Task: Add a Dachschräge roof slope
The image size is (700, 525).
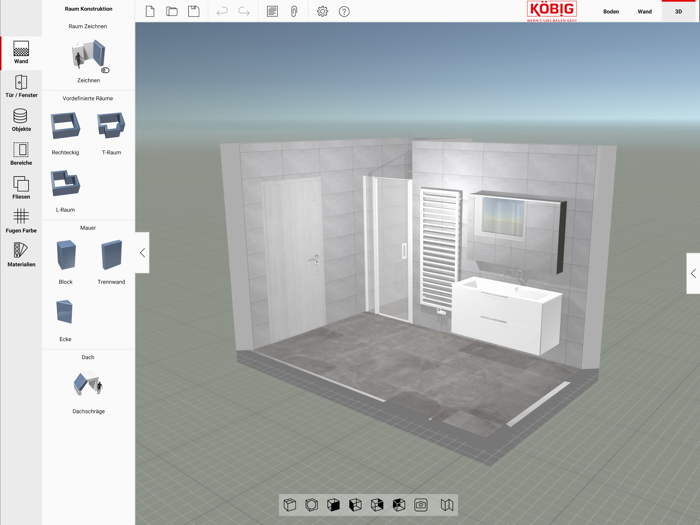Action: pos(88,393)
